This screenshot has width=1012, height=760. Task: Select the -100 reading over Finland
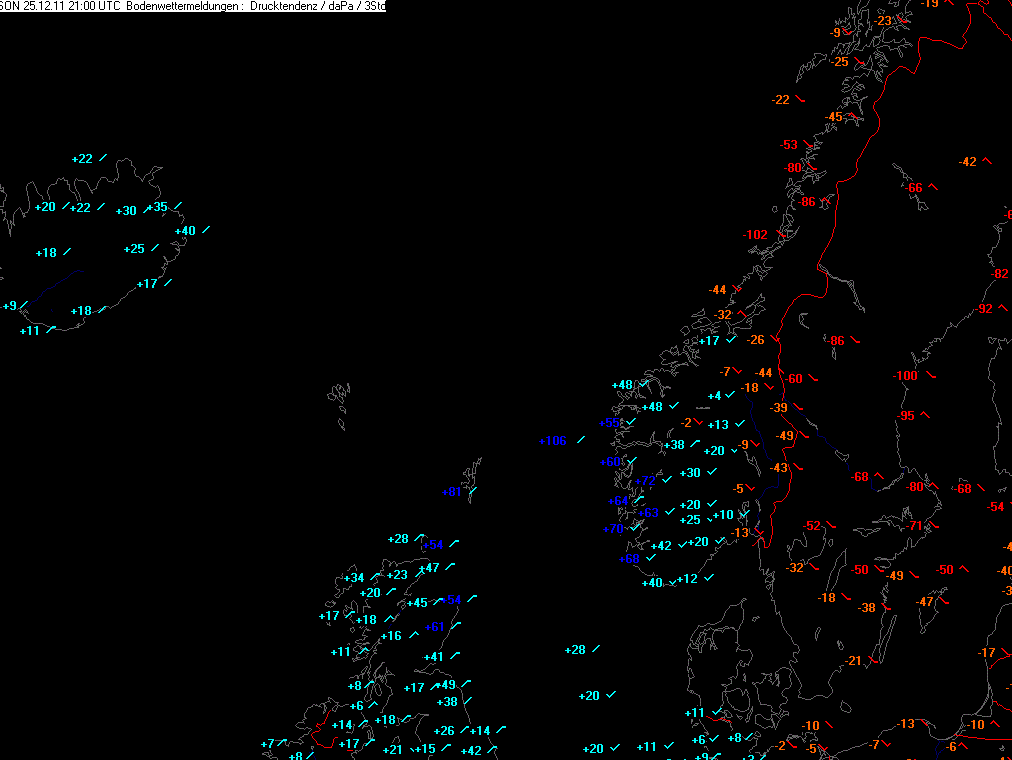coord(905,375)
